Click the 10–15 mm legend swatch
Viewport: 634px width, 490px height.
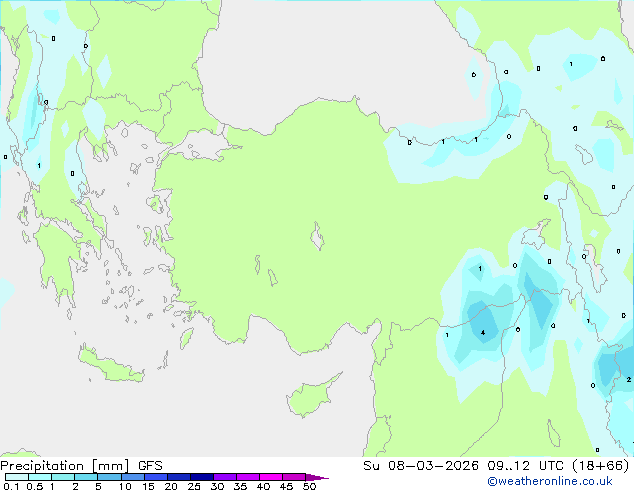coord(132,477)
